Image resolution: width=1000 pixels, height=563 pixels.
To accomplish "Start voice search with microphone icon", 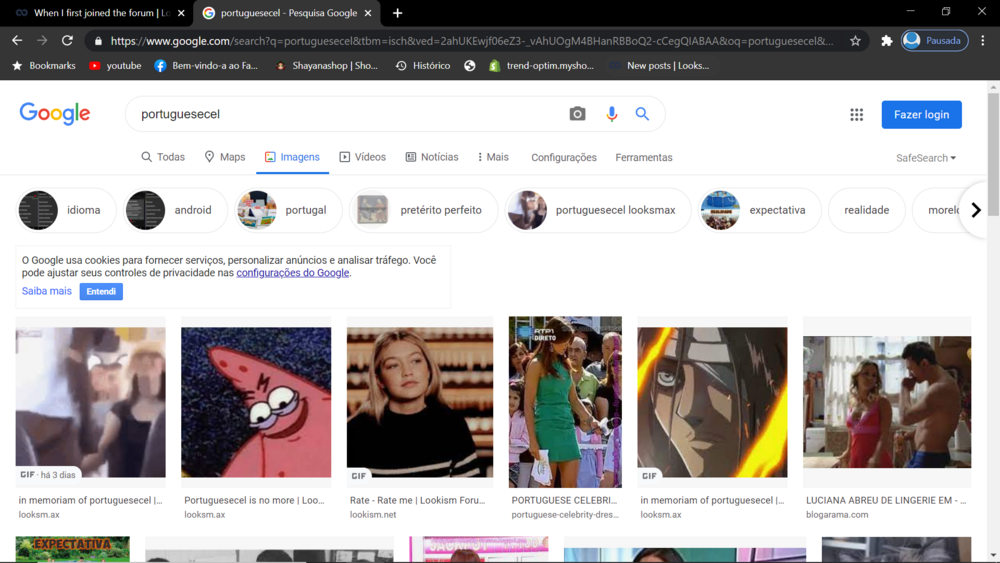I will (612, 114).
